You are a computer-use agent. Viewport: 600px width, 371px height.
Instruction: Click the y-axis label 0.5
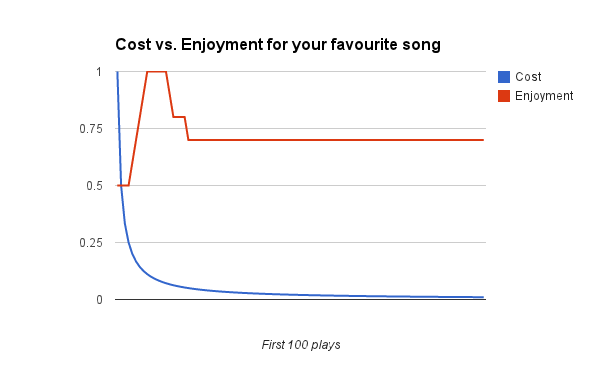[95, 186]
